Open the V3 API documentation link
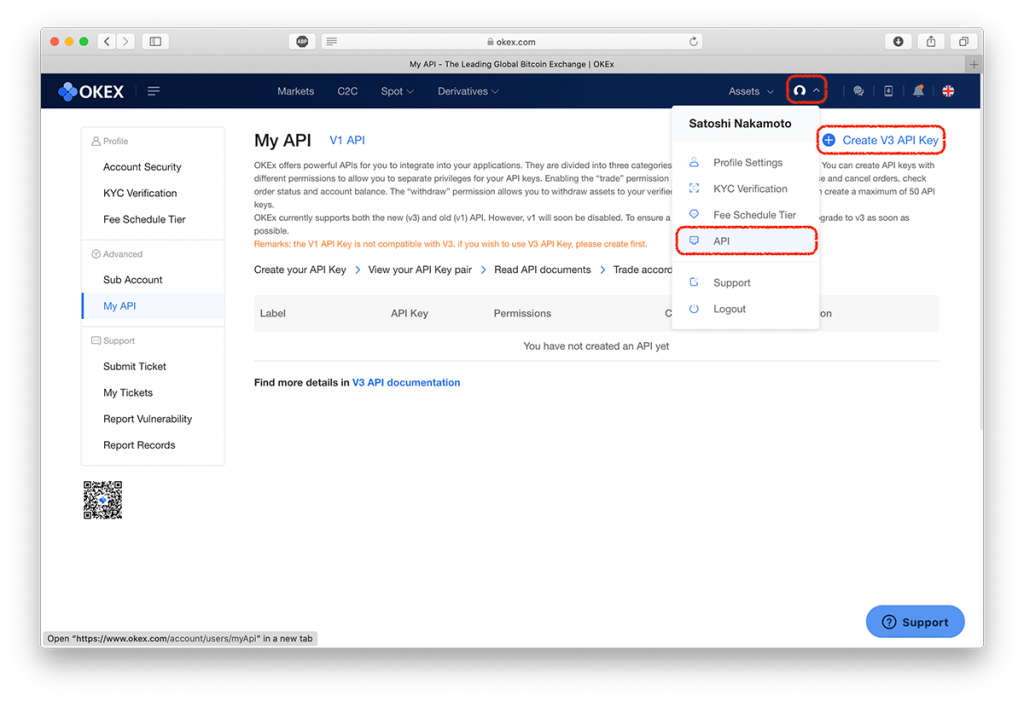1024x702 pixels. point(406,383)
